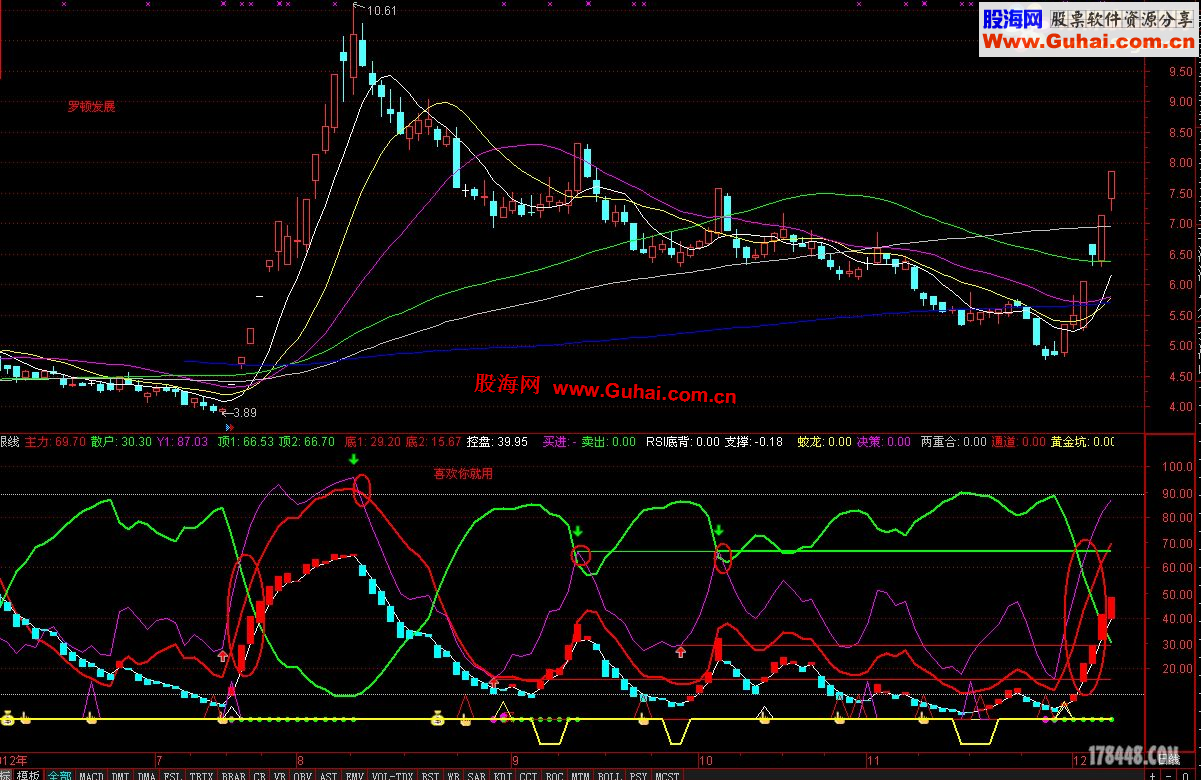This screenshot has height=780, width=1201.
Task: Click the 黄金坑: 0.00 indicator value
Action: (1082, 441)
